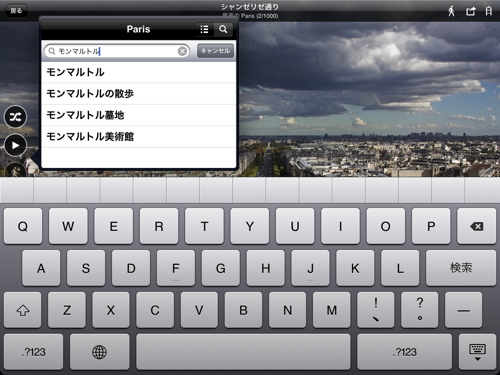Image resolution: width=500 pixels, height=375 pixels.
Task: Select the モンマルトル suggestion
Action: [139, 72]
